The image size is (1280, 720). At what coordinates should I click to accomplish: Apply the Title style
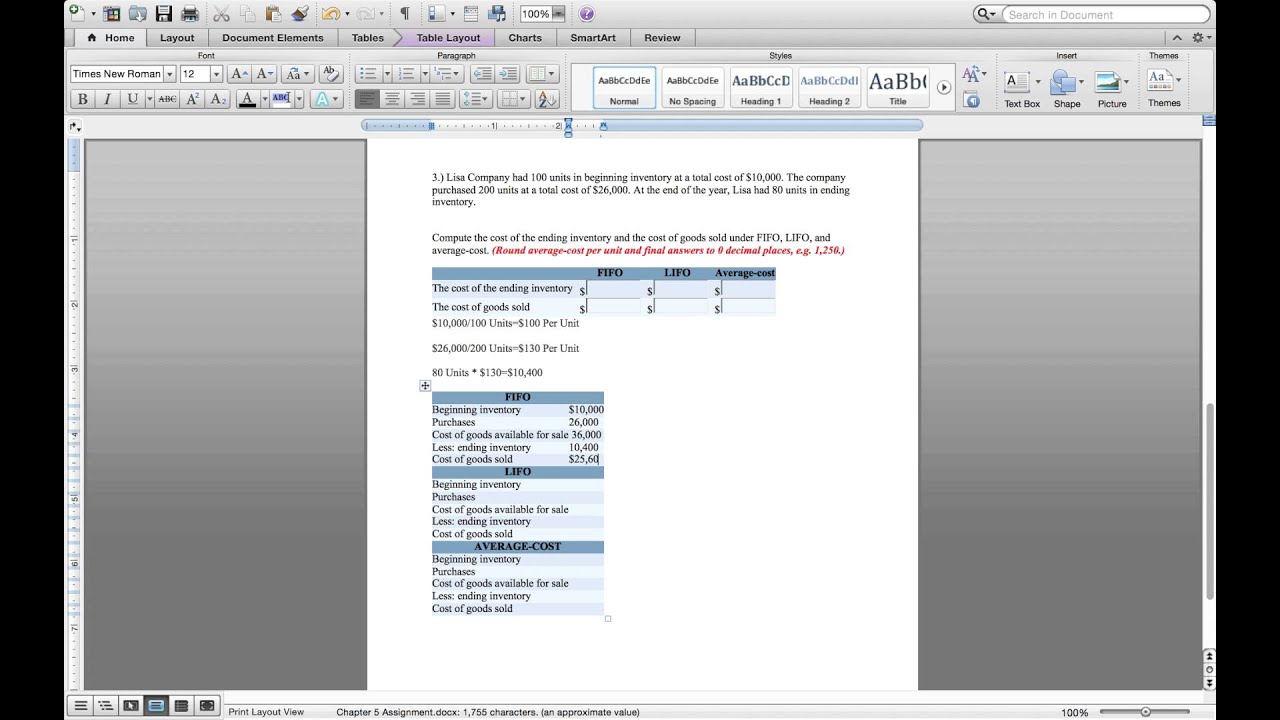point(898,88)
